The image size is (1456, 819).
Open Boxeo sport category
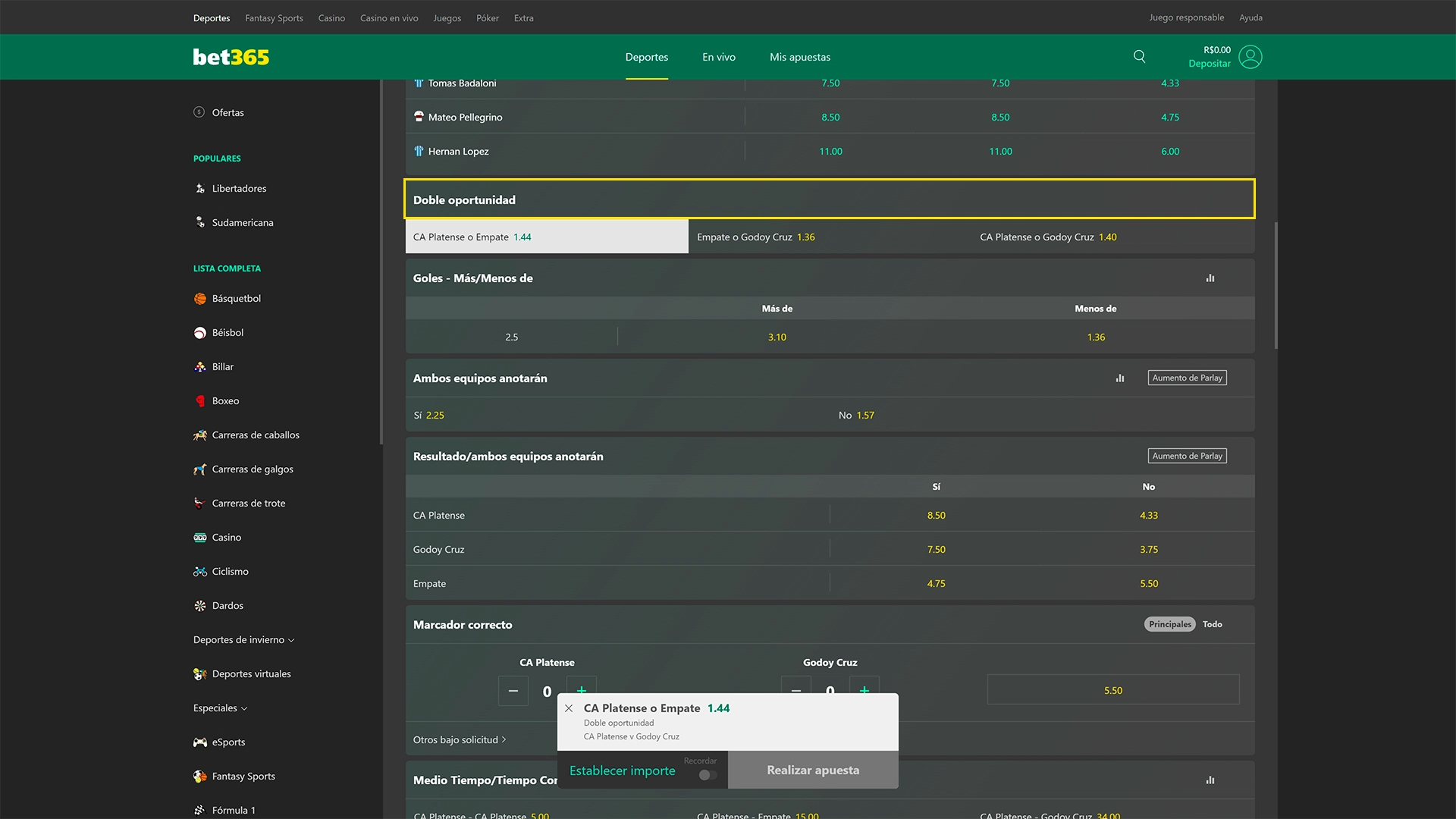(225, 400)
